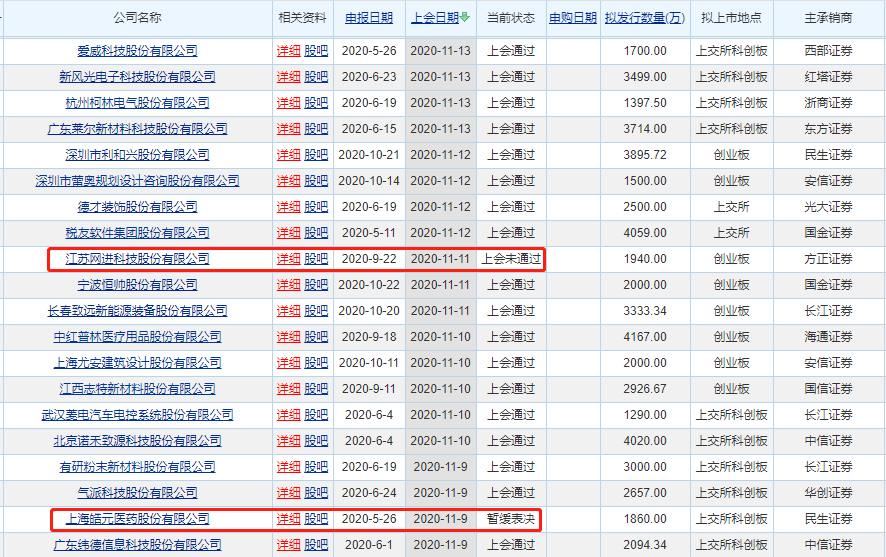View 详细 for 深圳市蕾奥规划设计

pyautogui.click(x=288, y=181)
